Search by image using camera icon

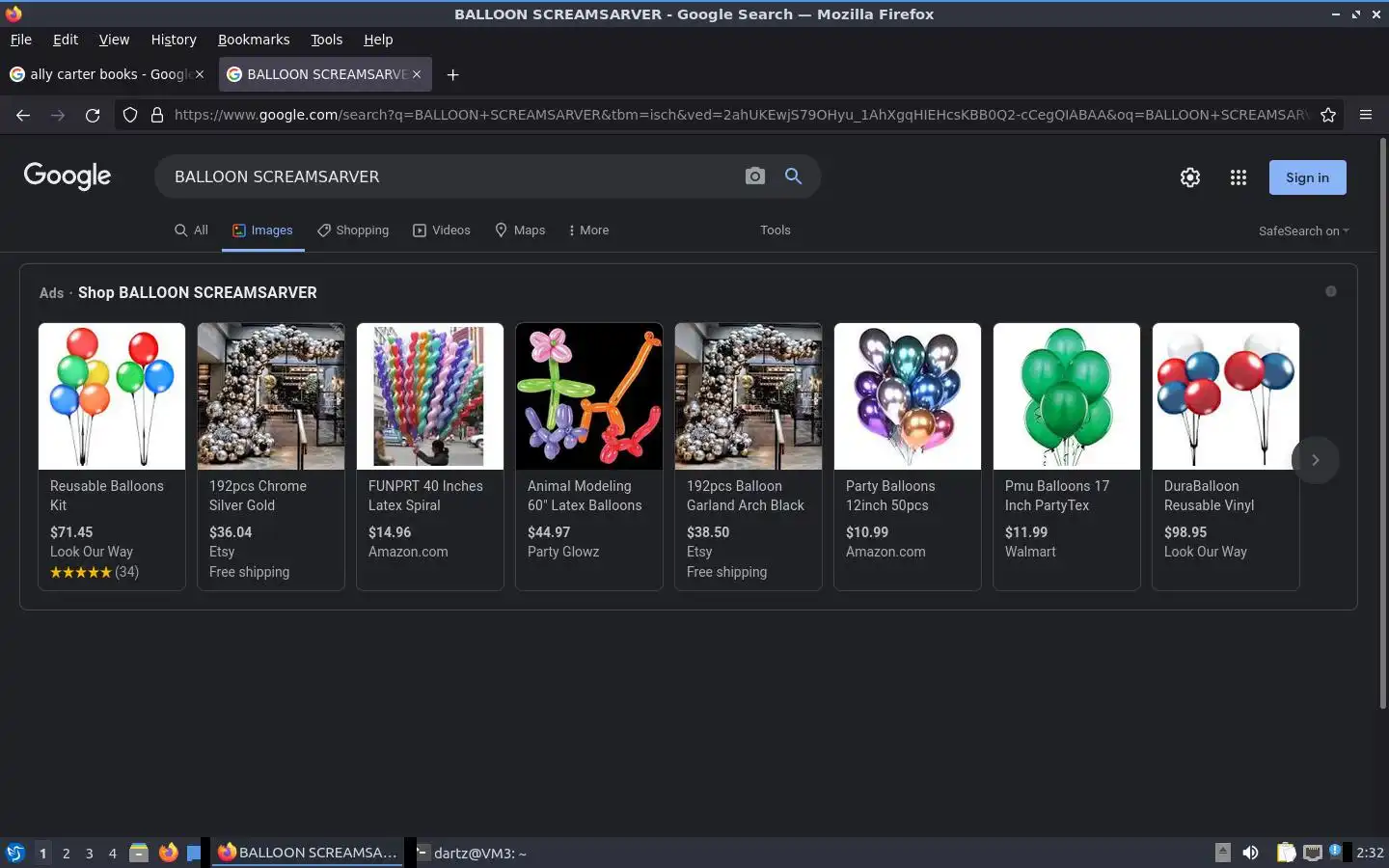(755, 176)
